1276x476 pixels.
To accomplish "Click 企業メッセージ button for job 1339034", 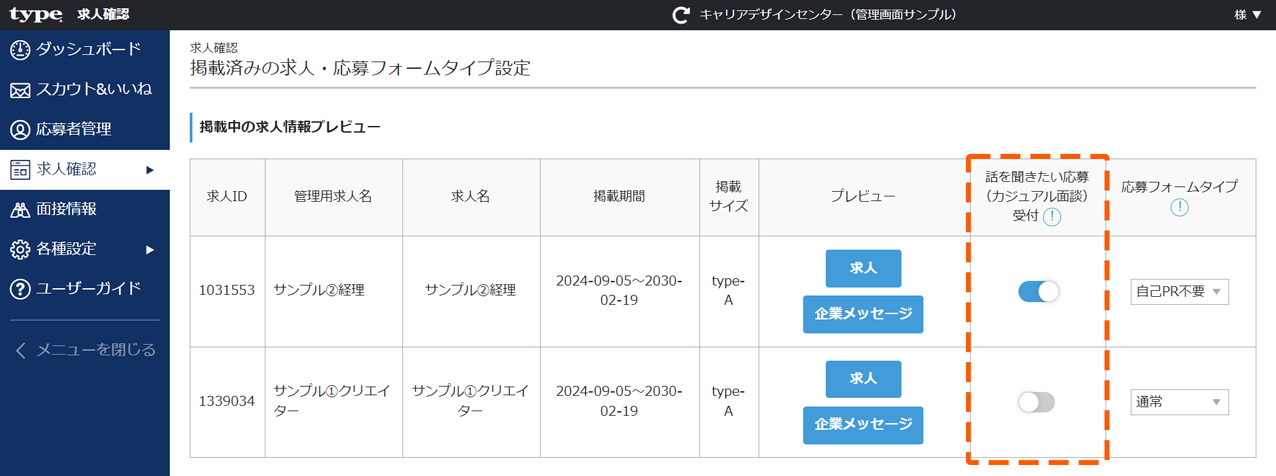I will tap(863, 425).
